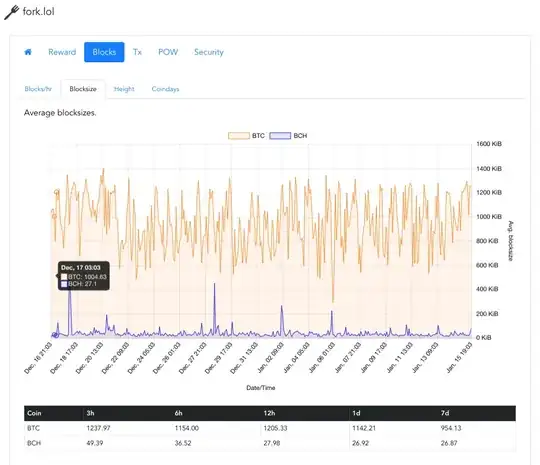This screenshot has width=540, height=465.
Task: Select the Blocks tab
Action: click(x=104, y=52)
